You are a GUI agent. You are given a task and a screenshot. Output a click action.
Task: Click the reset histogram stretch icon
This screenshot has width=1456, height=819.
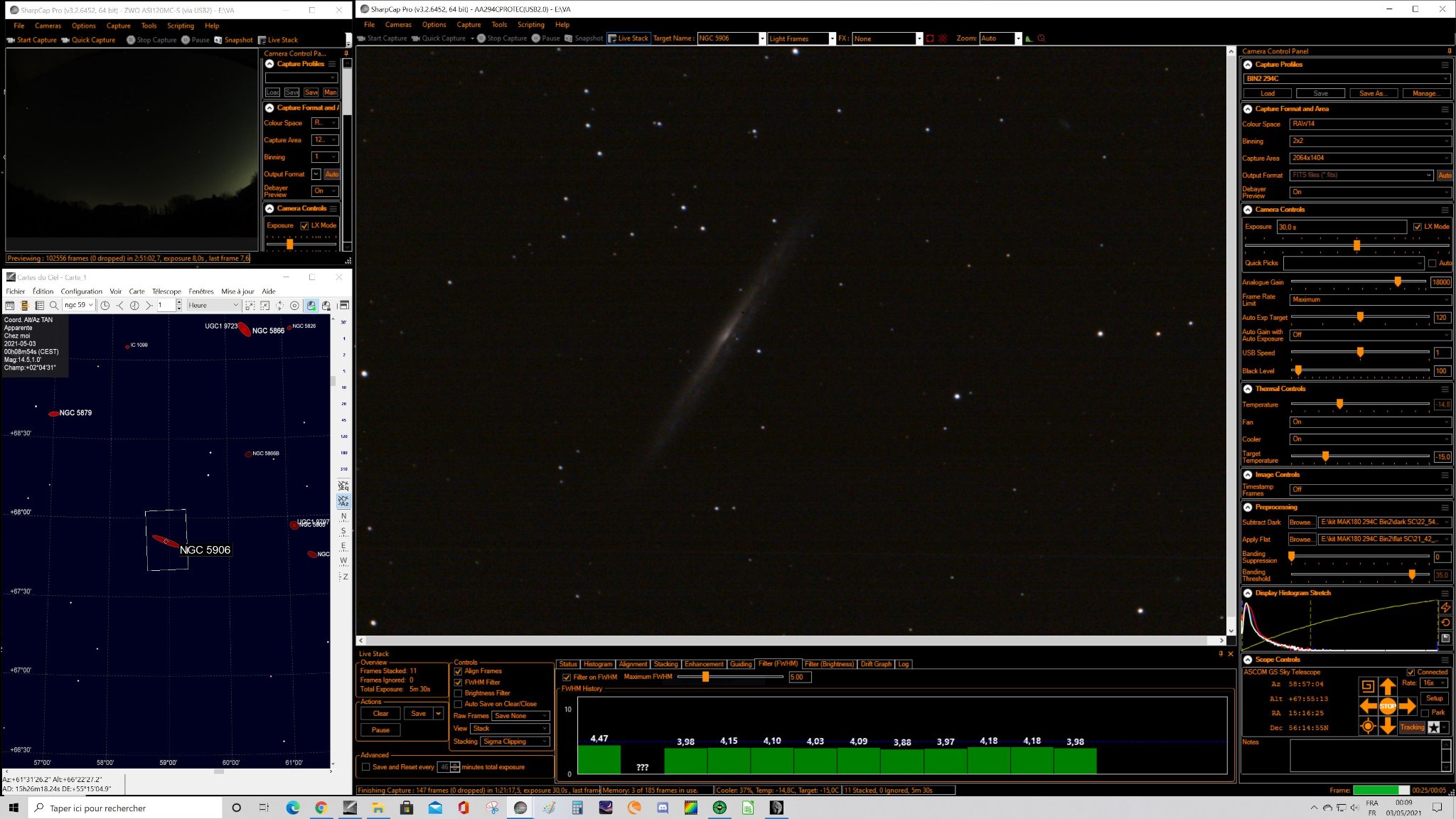1445,623
